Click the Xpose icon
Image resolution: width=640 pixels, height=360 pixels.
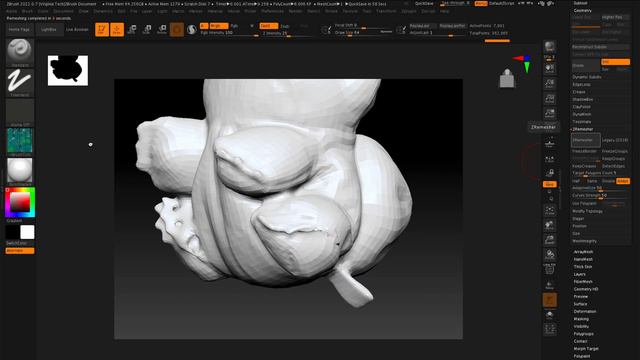tap(550, 329)
